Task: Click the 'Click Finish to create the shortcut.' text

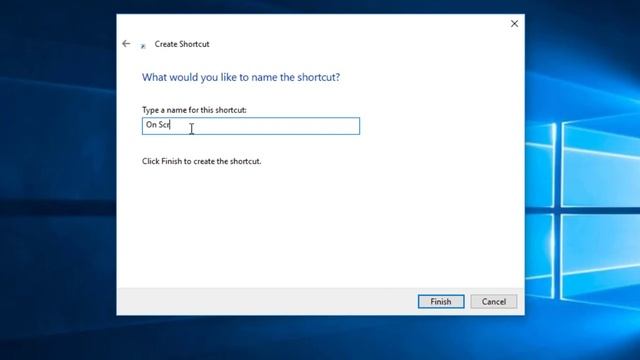Action: point(202,161)
